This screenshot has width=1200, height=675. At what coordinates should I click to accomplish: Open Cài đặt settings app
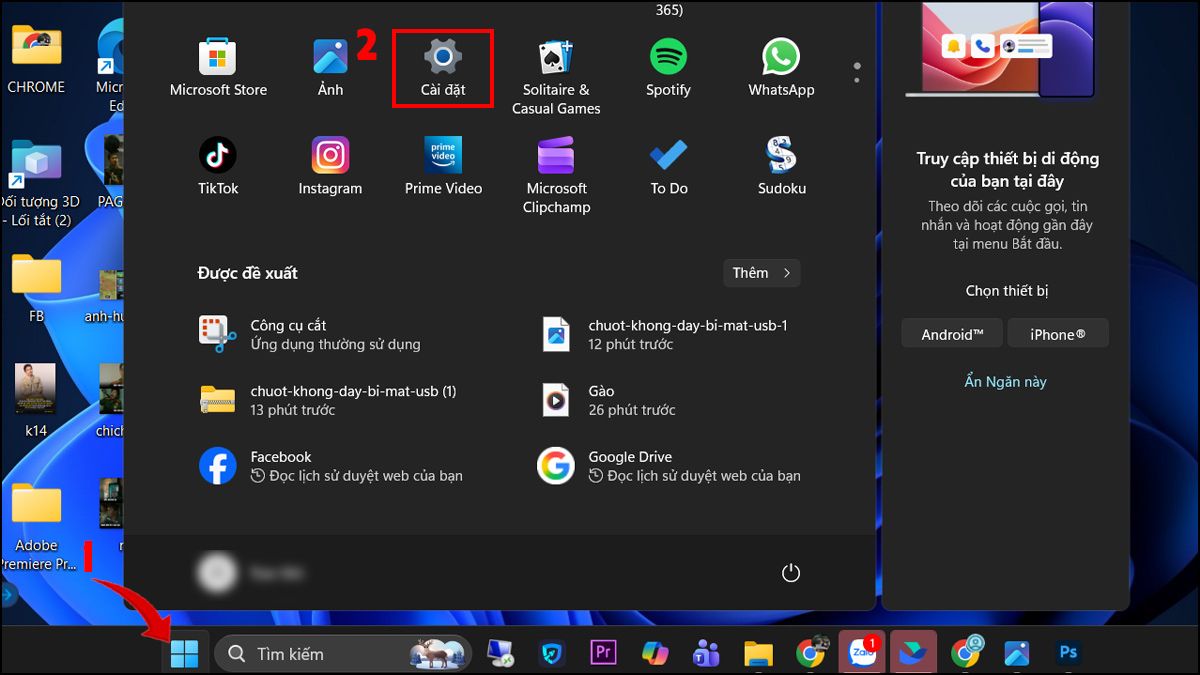(x=443, y=68)
